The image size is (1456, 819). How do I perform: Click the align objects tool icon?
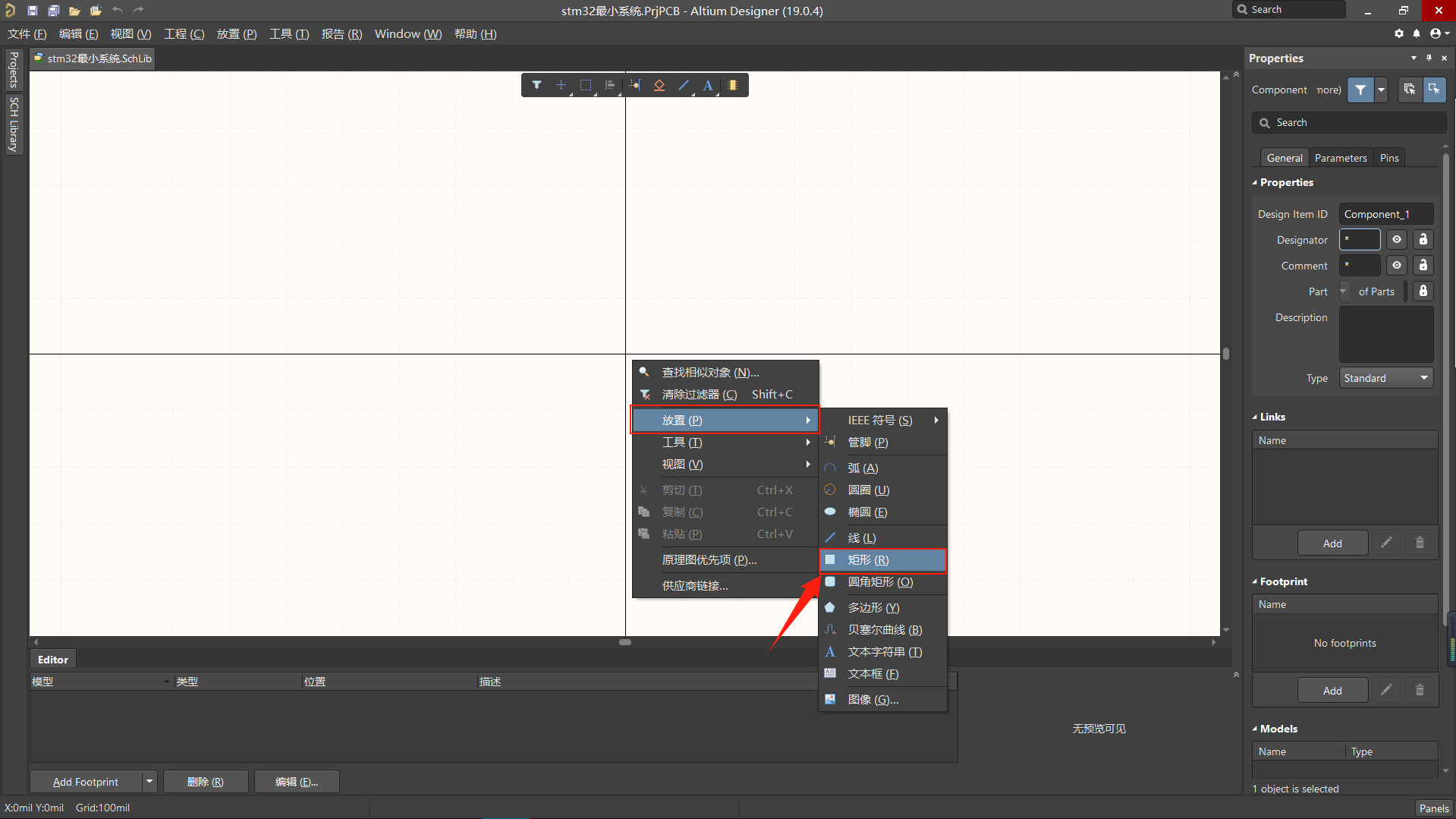click(610, 85)
